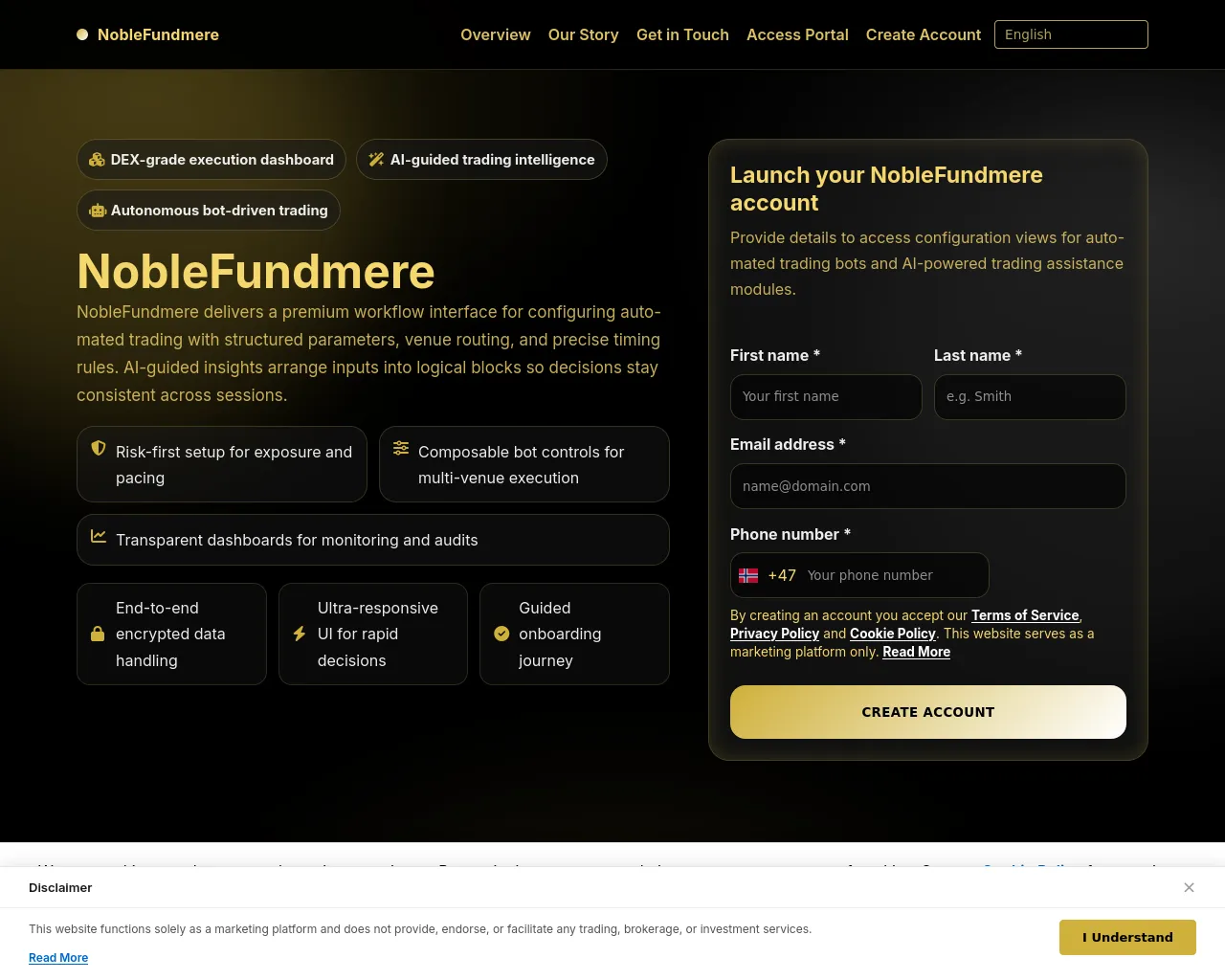This screenshot has height=980, width=1225.
Task: Click the NobleFundmere logo dot icon
Action: [x=82, y=34]
